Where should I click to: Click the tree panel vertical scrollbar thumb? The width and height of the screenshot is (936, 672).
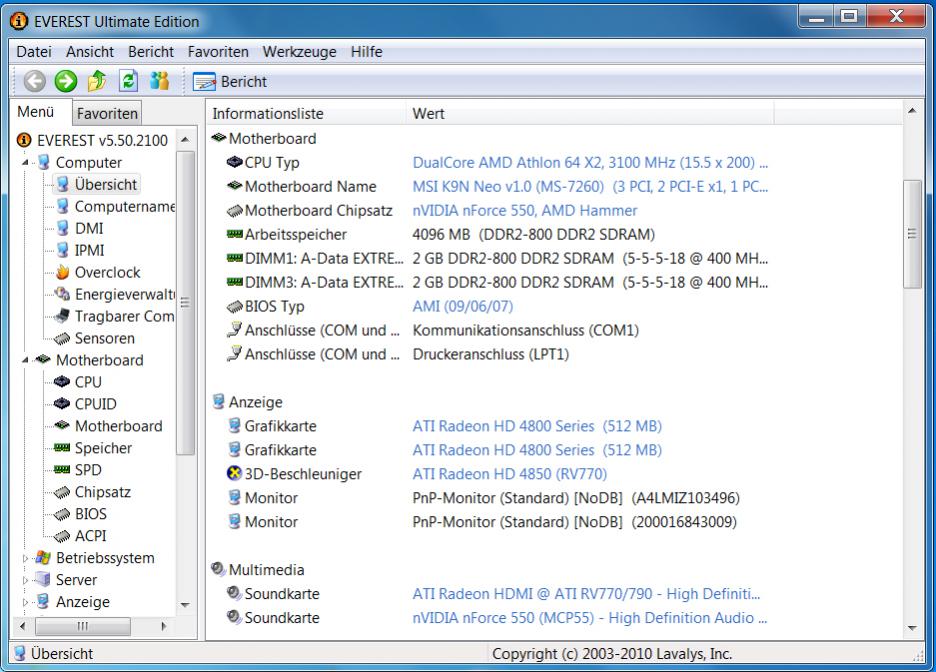point(185,303)
